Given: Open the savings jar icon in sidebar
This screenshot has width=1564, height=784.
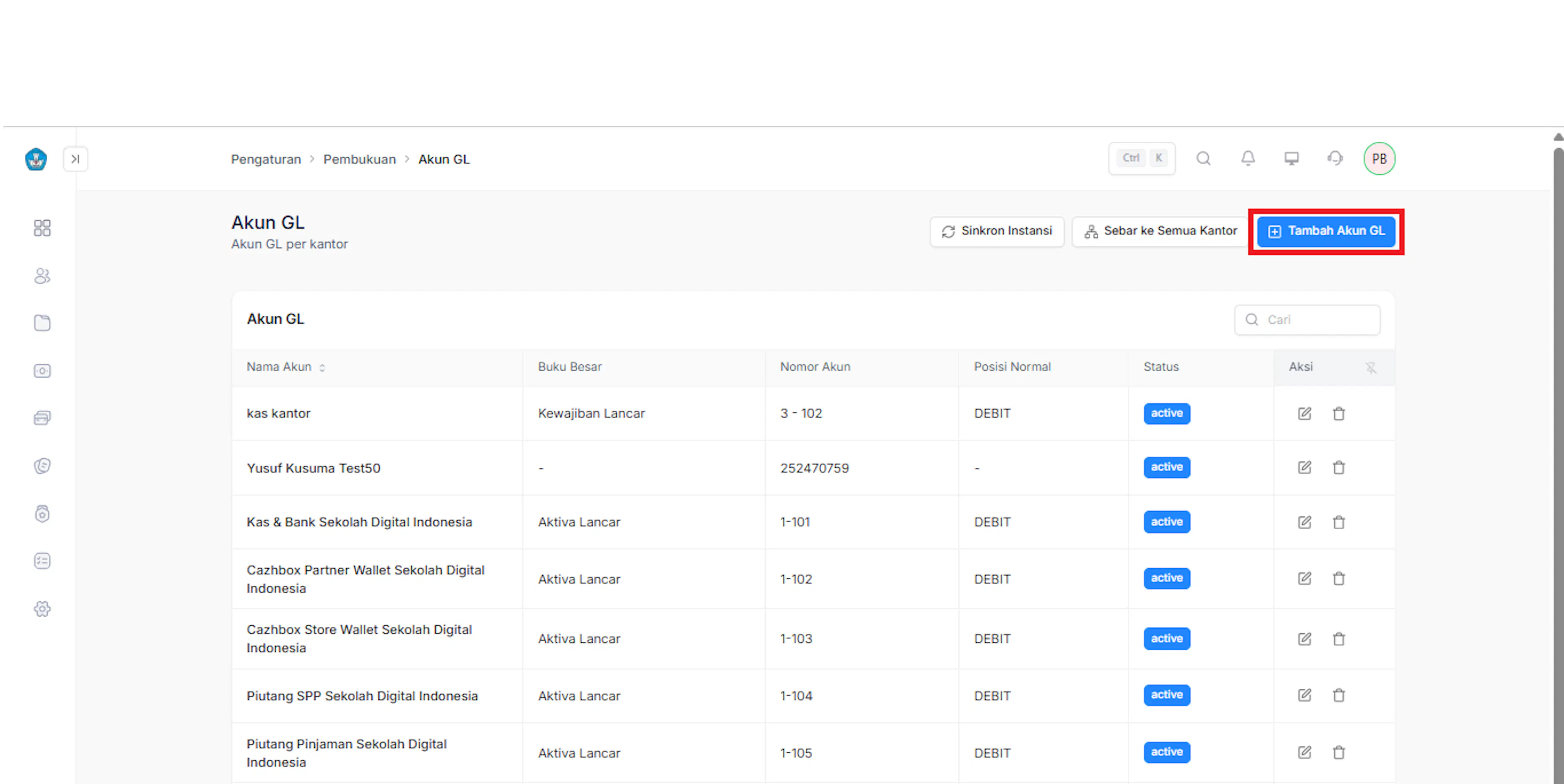Looking at the screenshot, I should click(42, 514).
